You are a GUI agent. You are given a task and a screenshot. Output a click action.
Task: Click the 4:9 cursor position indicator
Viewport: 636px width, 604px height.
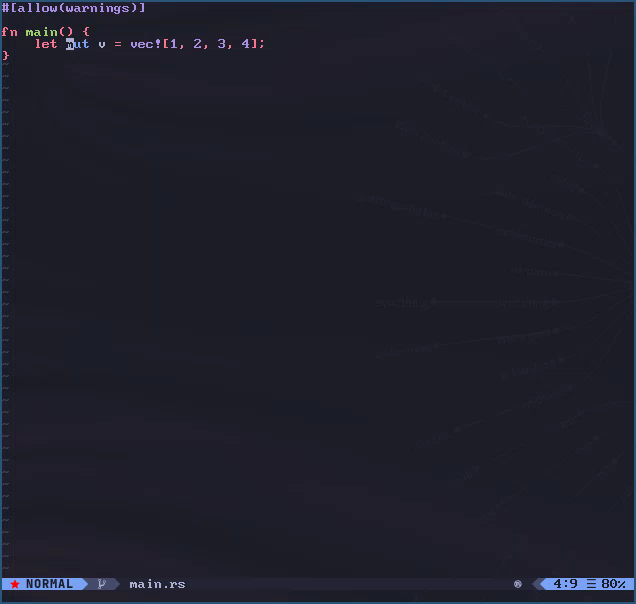tap(565, 584)
